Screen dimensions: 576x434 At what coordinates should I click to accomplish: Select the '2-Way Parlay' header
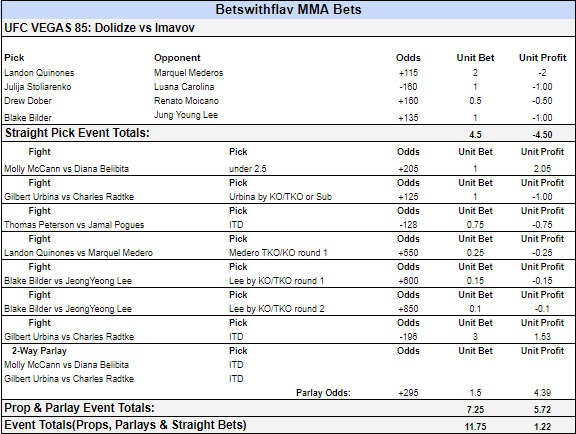tap(39, 351)
